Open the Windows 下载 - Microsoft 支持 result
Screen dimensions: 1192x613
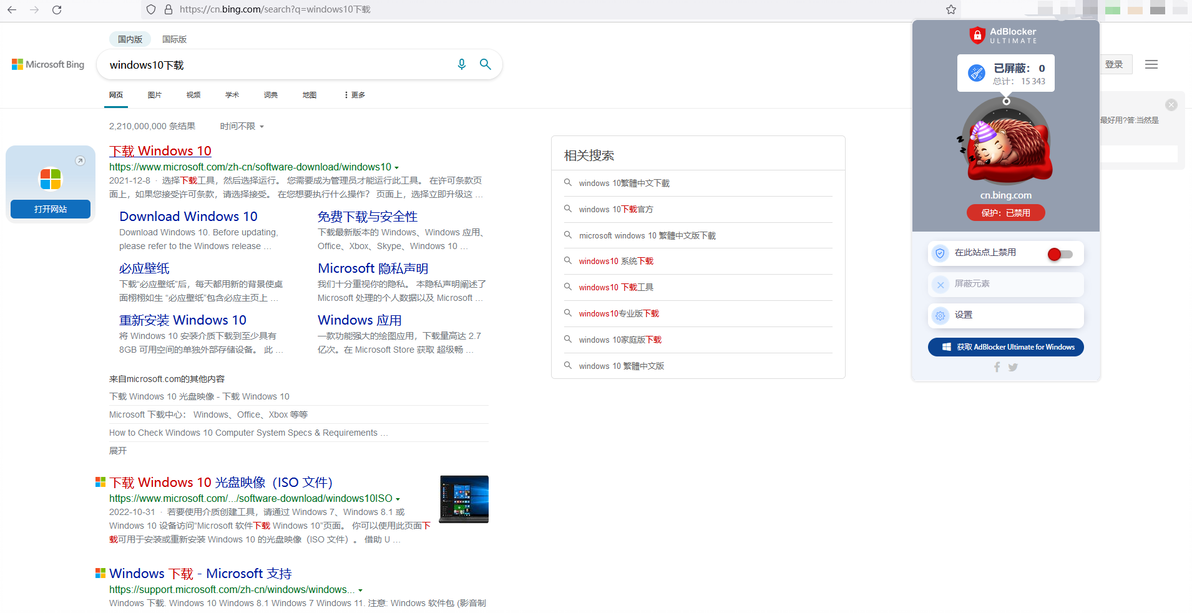(x=201, y=573)
